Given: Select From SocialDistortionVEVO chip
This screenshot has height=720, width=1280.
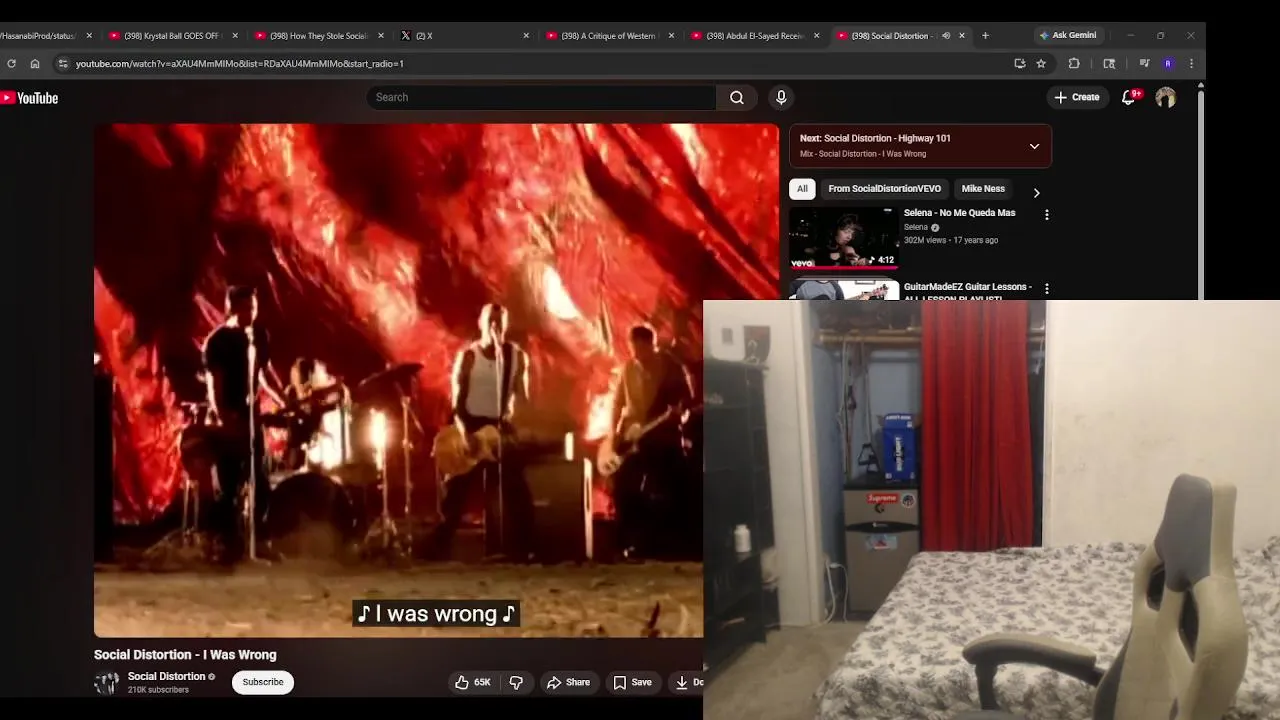Looking at the screenshot, I should (x=884, y=189).
